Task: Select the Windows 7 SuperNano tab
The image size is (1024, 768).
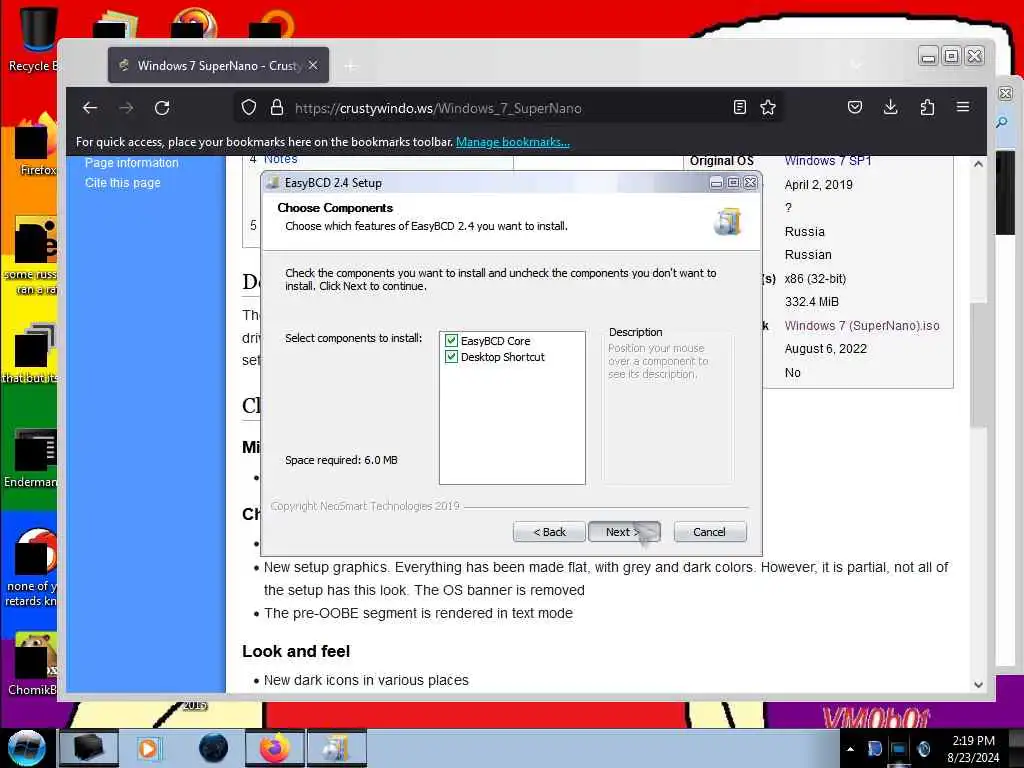Action: click(x=218, y=65)
